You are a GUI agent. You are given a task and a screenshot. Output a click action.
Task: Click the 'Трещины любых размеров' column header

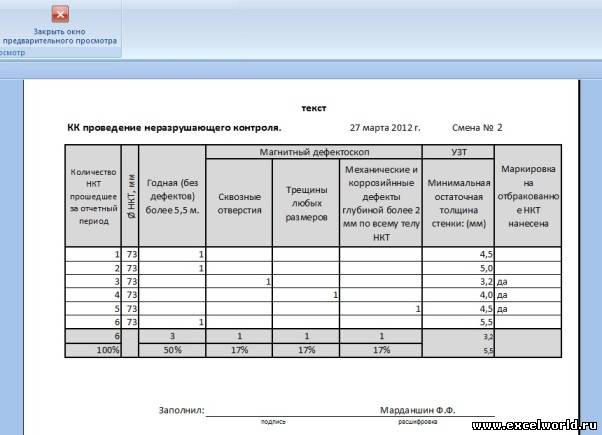[x=306, y=203]
